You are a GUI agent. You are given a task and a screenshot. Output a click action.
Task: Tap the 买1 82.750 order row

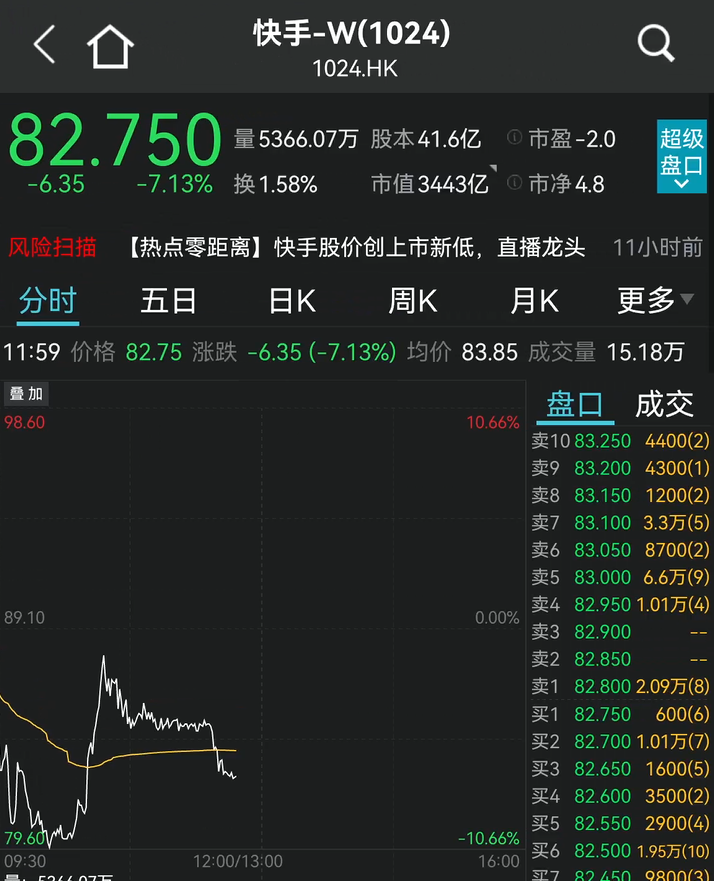point(620,714)
